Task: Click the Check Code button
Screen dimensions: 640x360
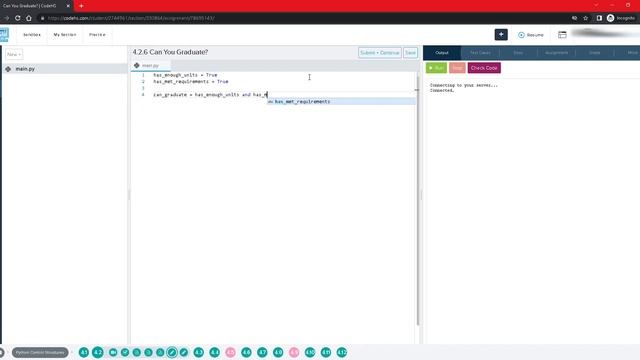Action: (x=484, y=68)
